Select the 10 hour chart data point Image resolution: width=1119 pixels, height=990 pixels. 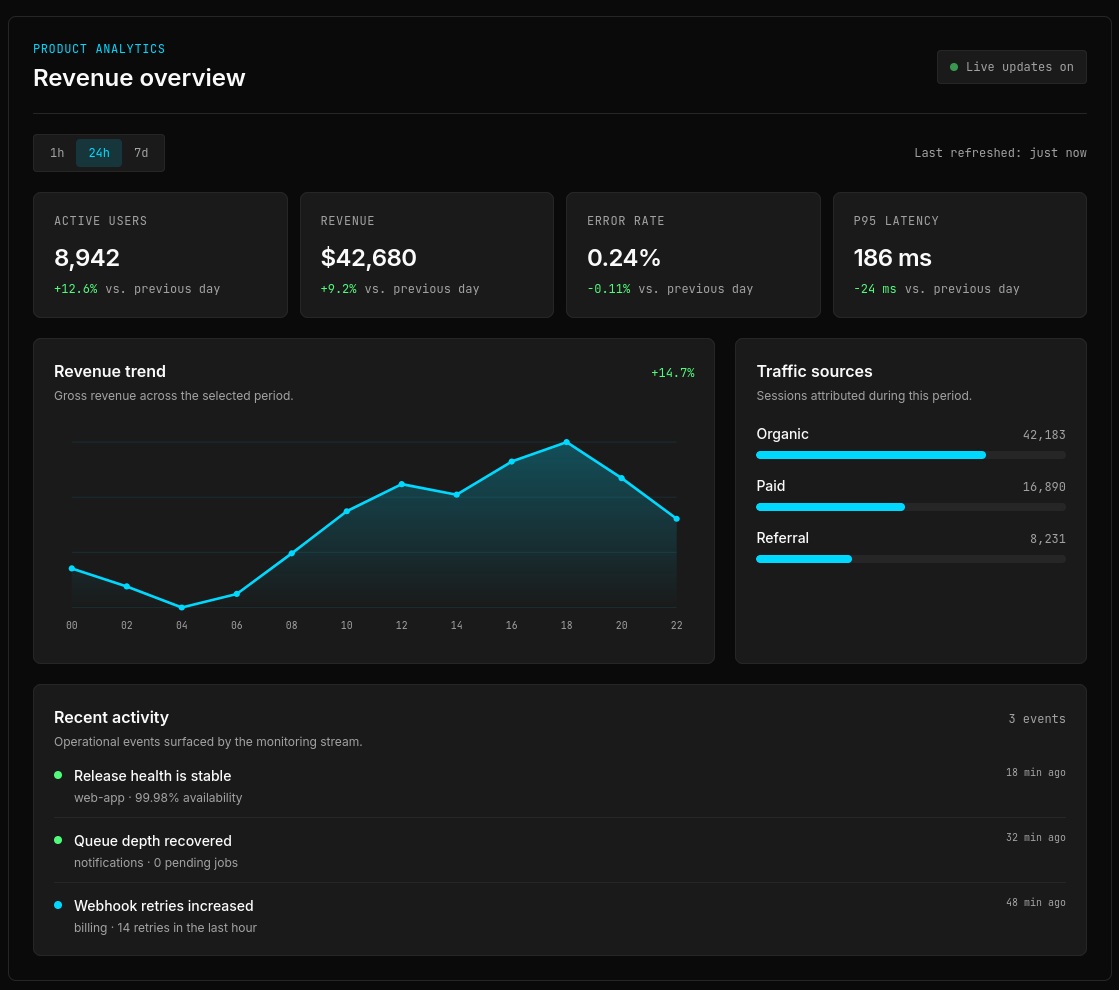(347, 511)
